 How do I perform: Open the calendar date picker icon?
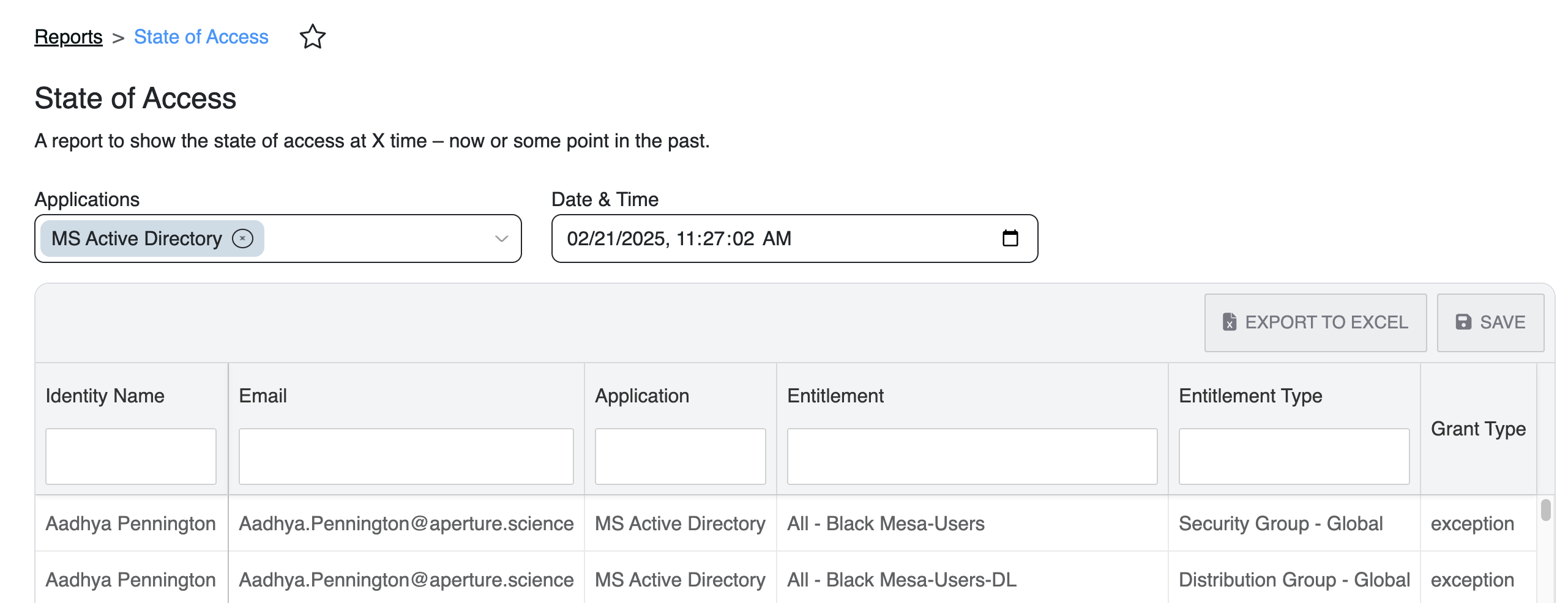pyautogui.click(x=1010, y=238)
